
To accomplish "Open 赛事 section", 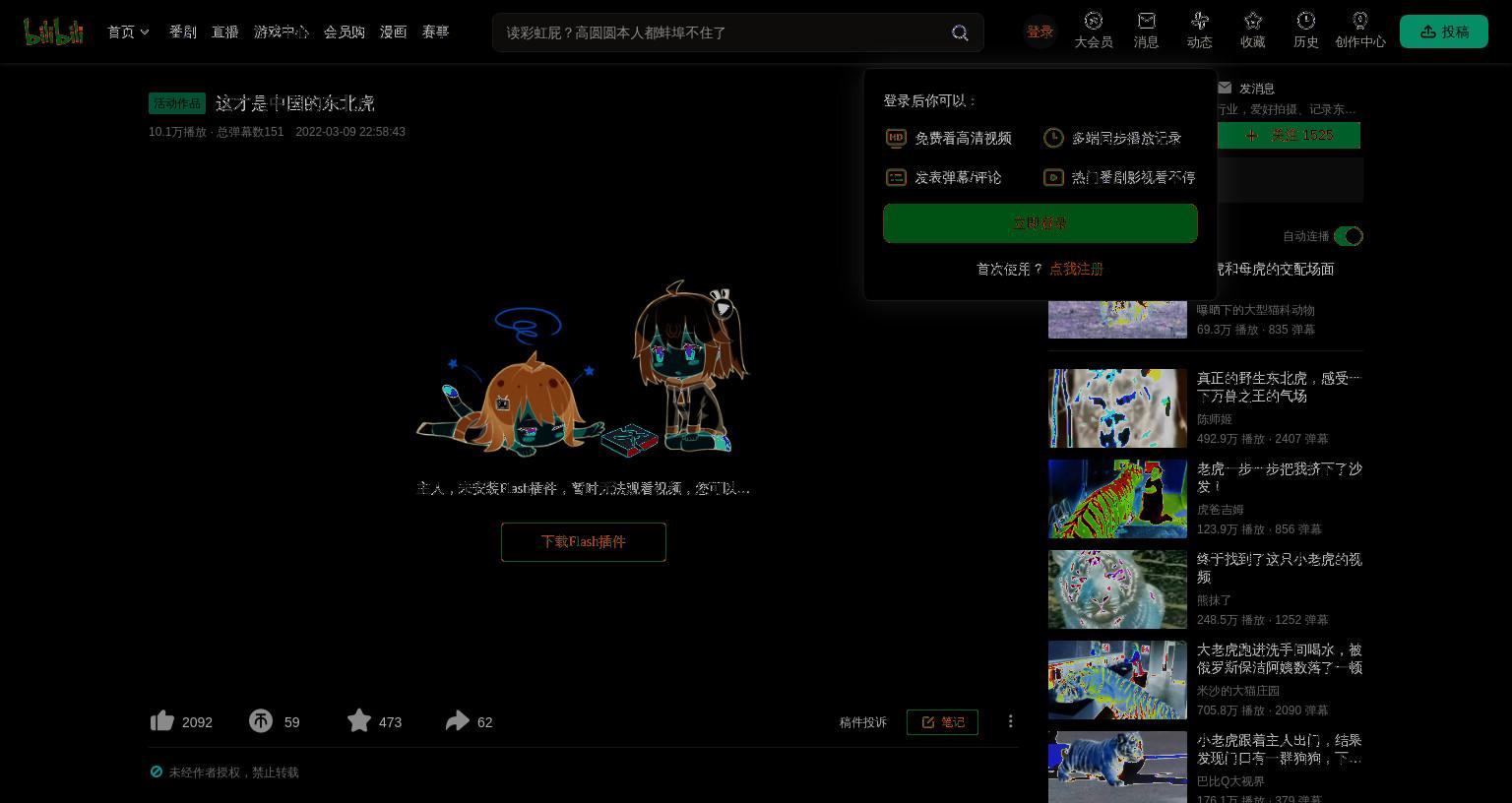I will point(436,31).
